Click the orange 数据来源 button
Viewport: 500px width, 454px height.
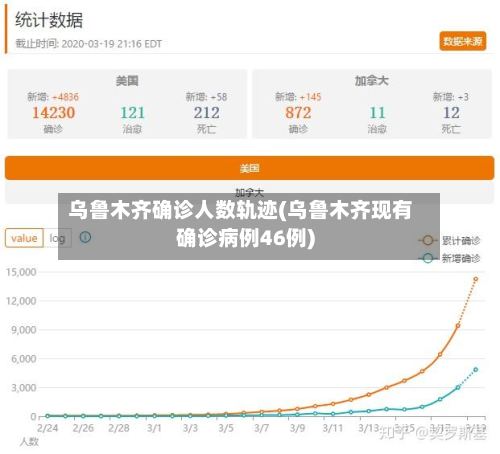[463, 41]
